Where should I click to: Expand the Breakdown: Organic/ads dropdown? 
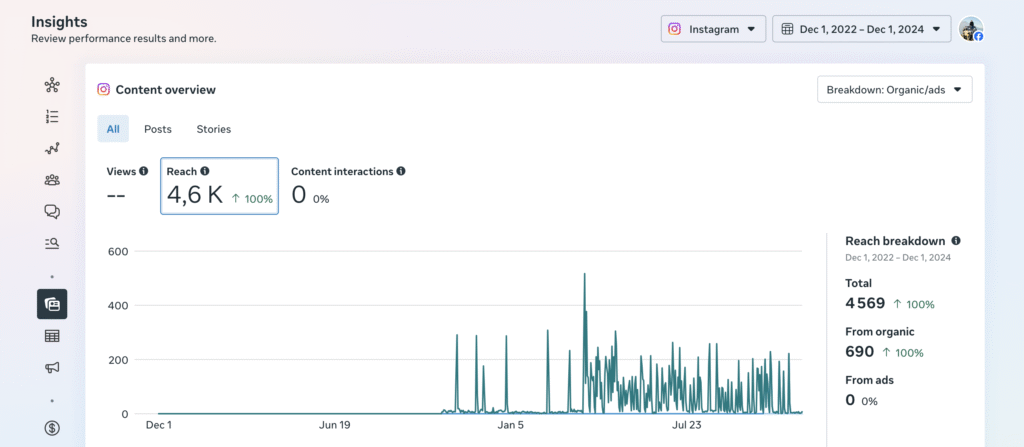(894, 90)
